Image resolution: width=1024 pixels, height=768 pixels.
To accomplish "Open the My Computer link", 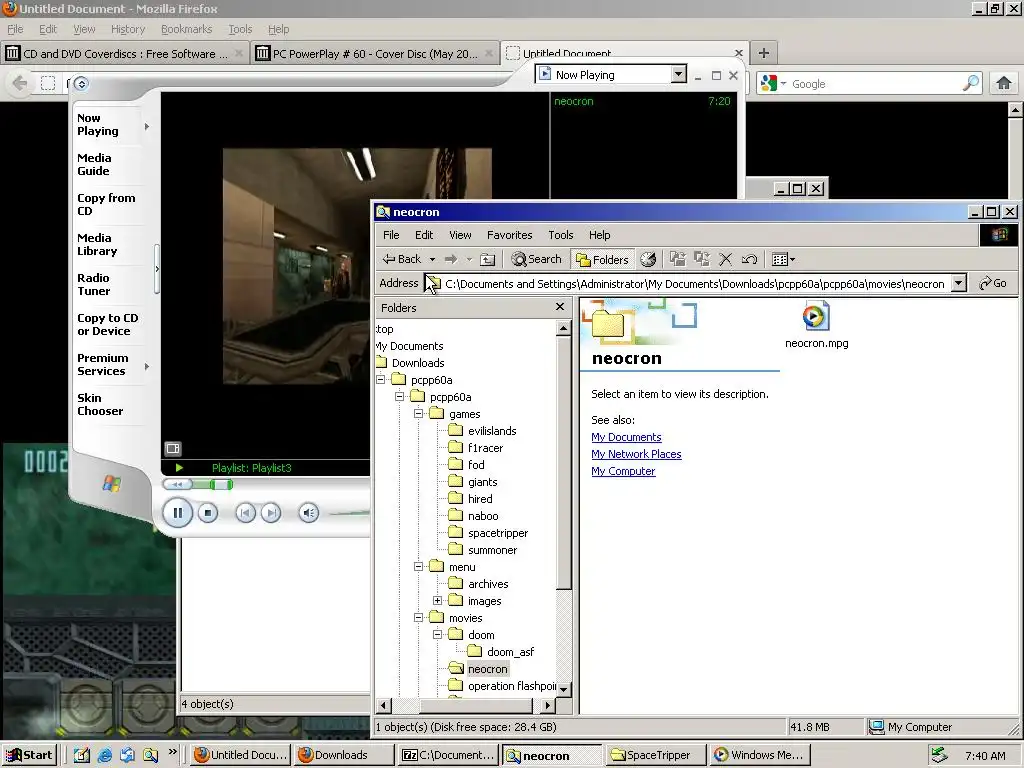I will click(x=623, y=471).
